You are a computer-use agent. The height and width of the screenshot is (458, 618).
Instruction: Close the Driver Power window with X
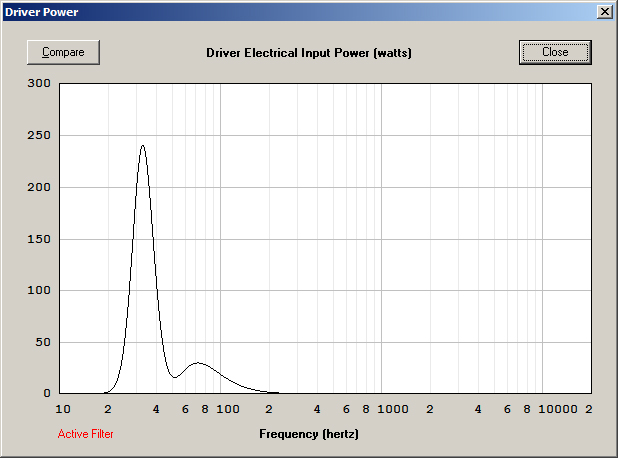pyautogui.click(x=605, y=12)
